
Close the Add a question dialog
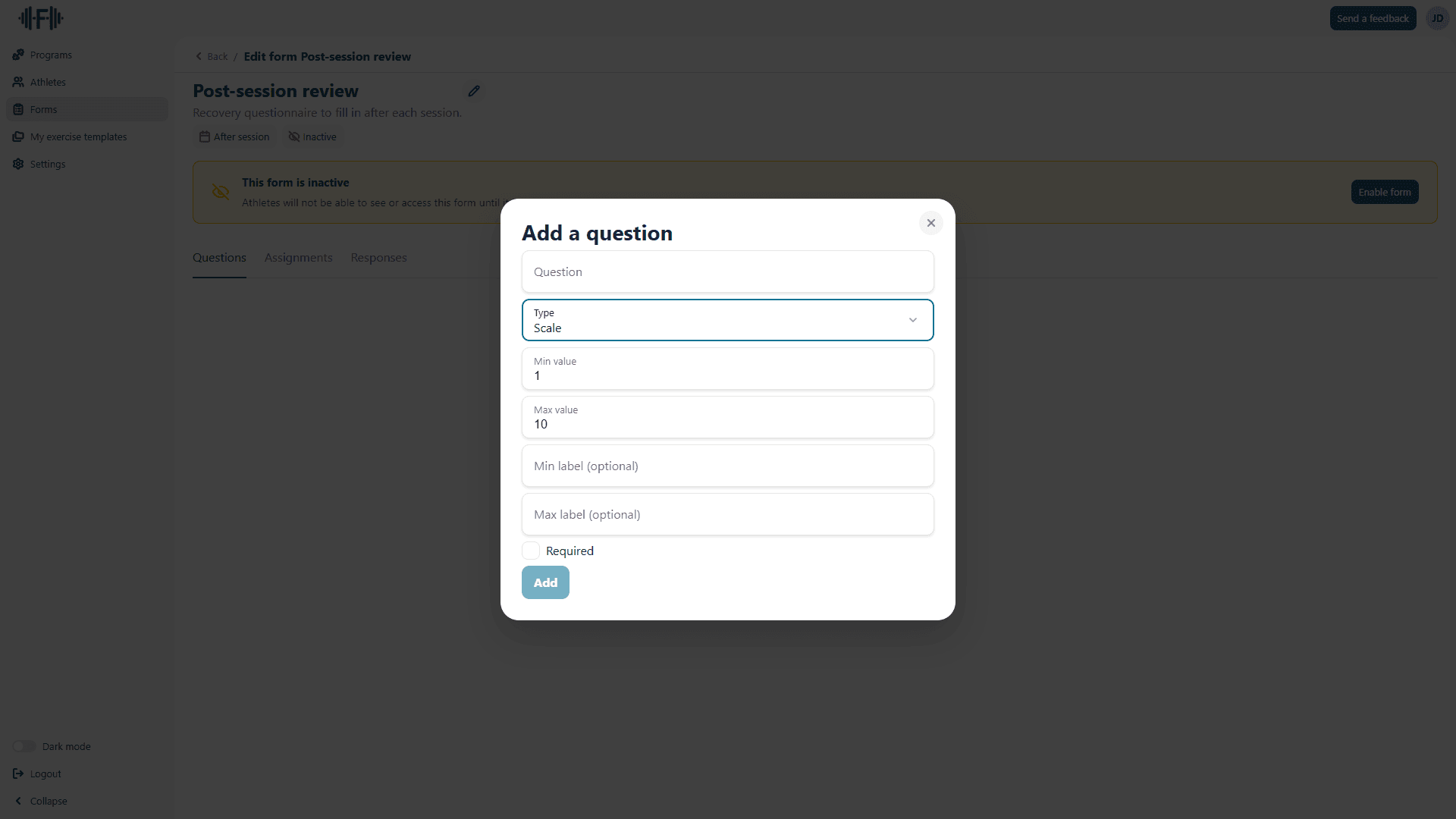[x=930, y=223]
